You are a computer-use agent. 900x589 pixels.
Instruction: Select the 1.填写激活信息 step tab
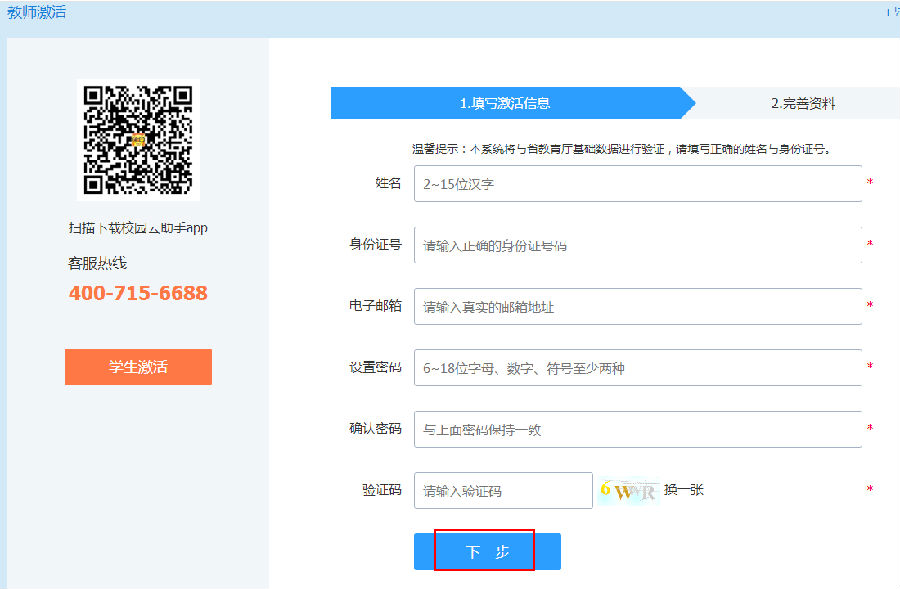[x=505, y=103]
